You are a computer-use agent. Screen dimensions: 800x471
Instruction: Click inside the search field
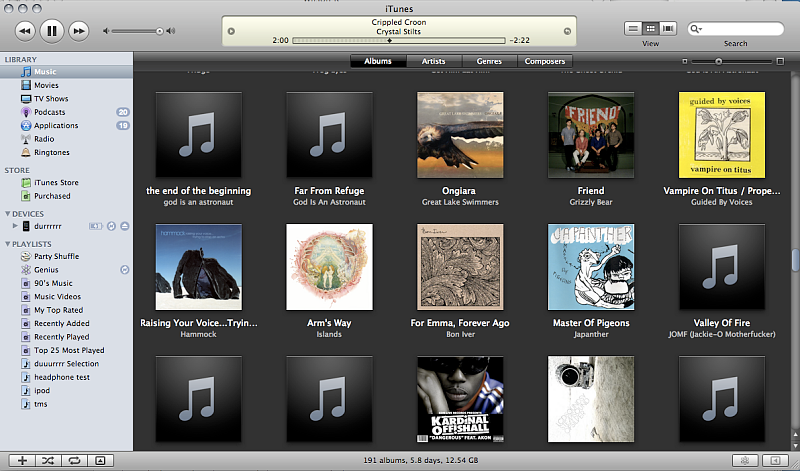735,29
